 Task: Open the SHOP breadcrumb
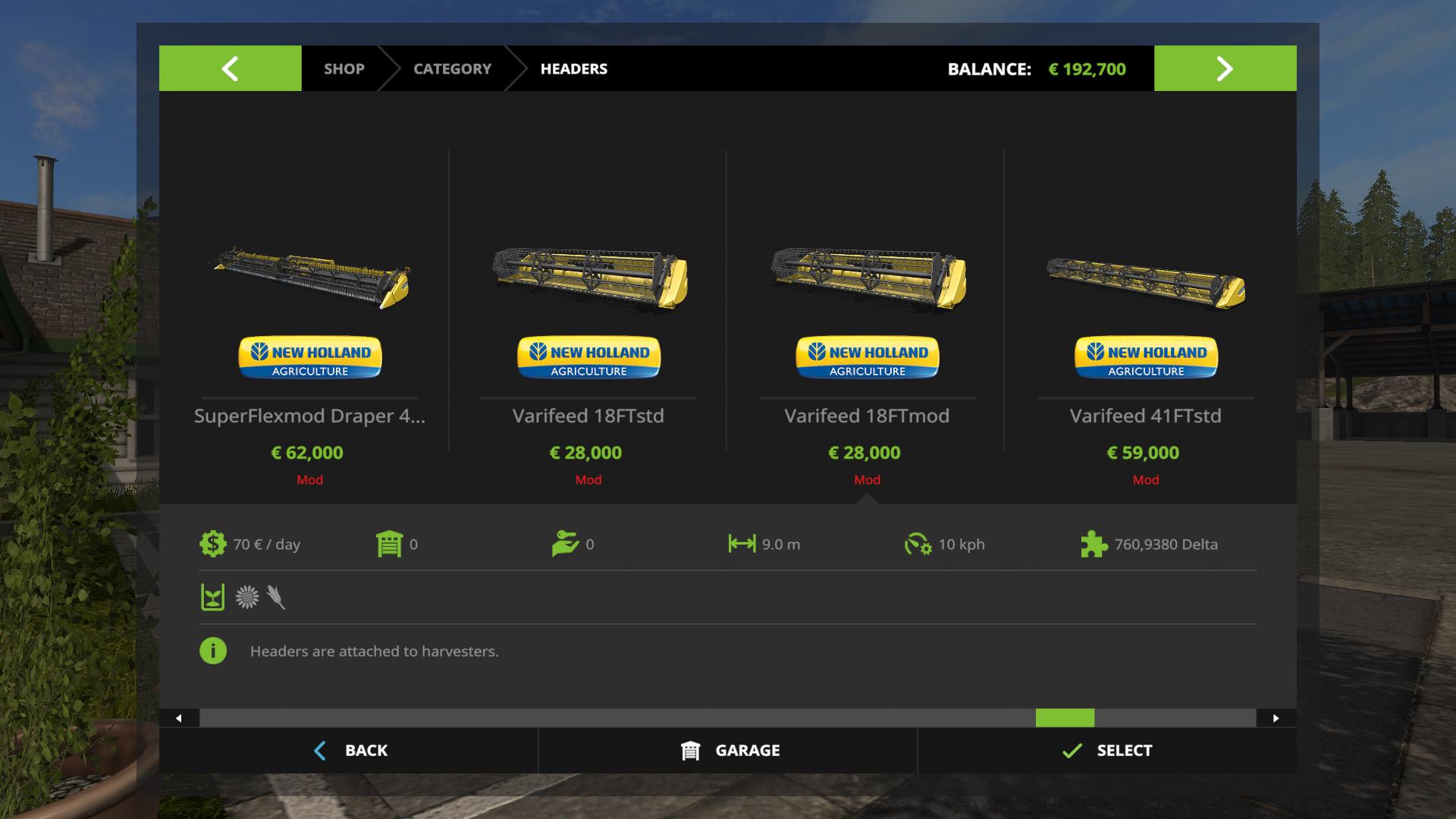click(344, 68)
